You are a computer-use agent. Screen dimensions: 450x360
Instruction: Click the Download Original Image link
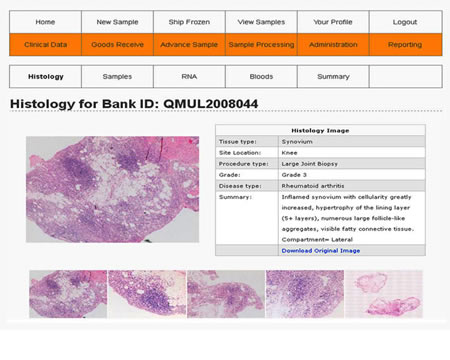point(321,251)
